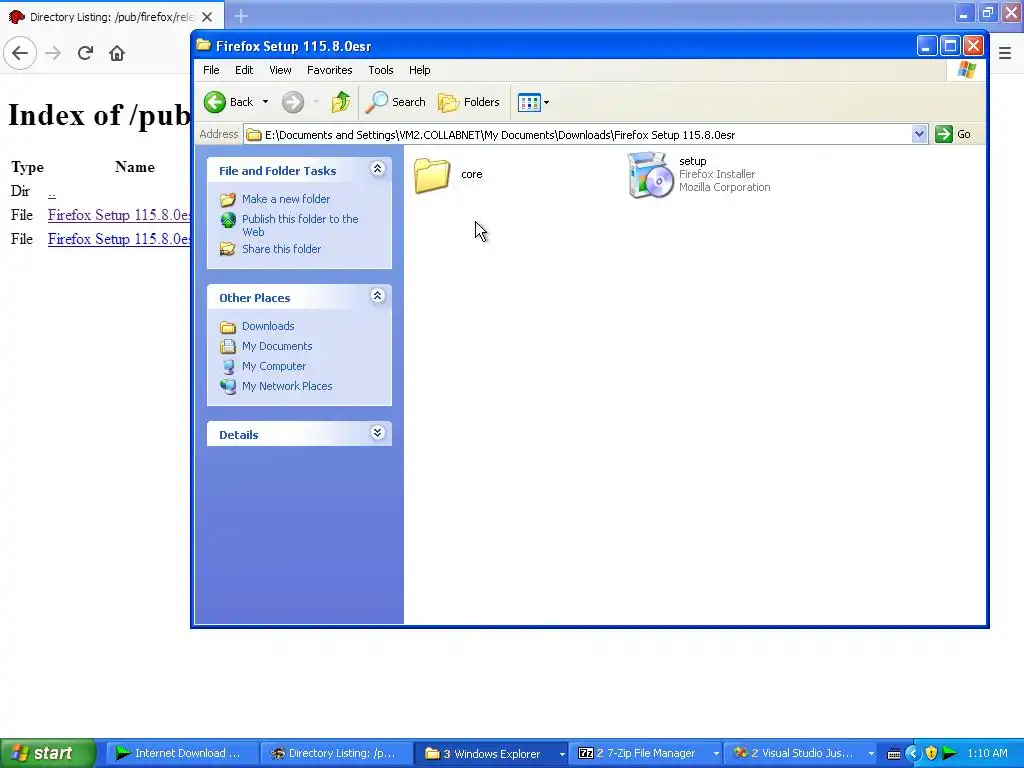Click the browser back arrow
1024x768 pixels.
click(x=20, y=53)
